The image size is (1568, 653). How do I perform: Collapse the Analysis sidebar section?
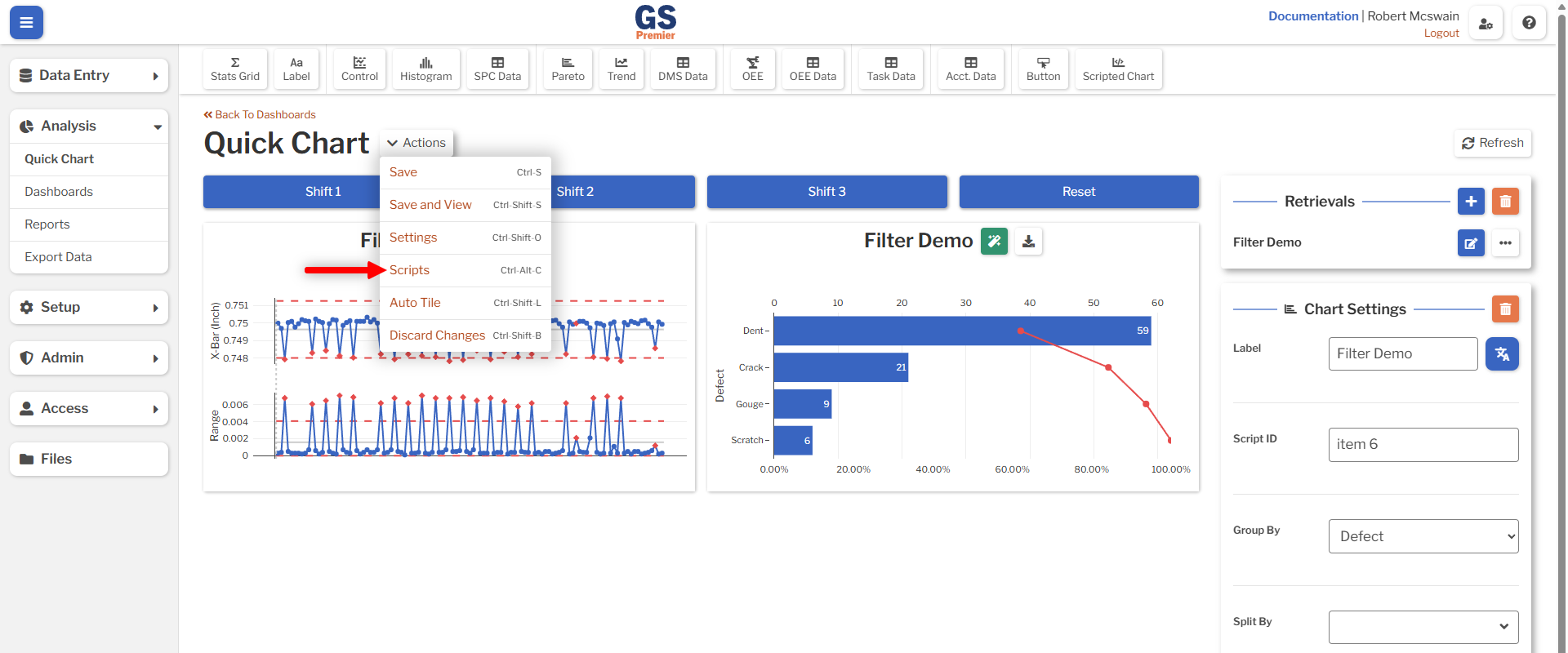(89, 126)
